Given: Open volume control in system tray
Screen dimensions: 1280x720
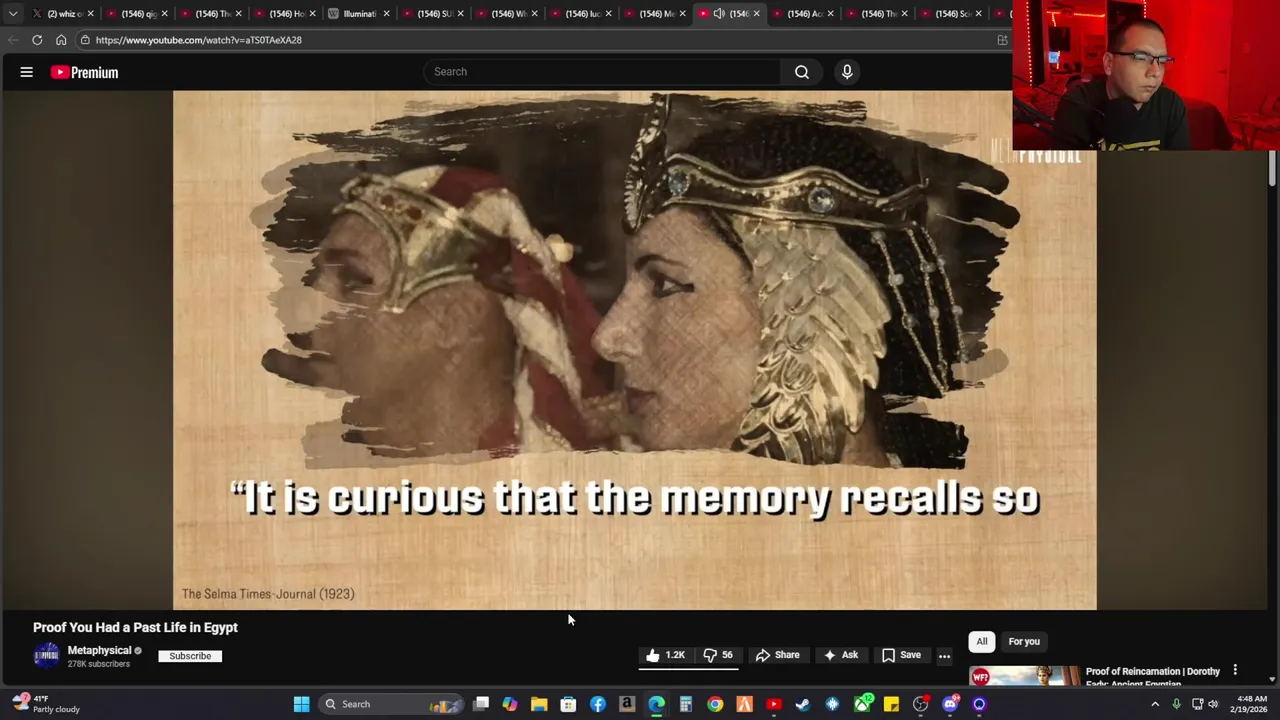Looking at the screenshot, I should [1213, 704].
